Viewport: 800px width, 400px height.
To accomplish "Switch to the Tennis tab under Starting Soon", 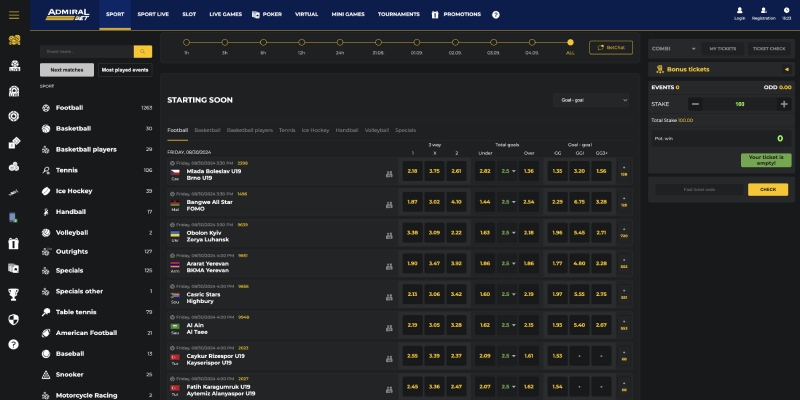I will tap(287, 131).
